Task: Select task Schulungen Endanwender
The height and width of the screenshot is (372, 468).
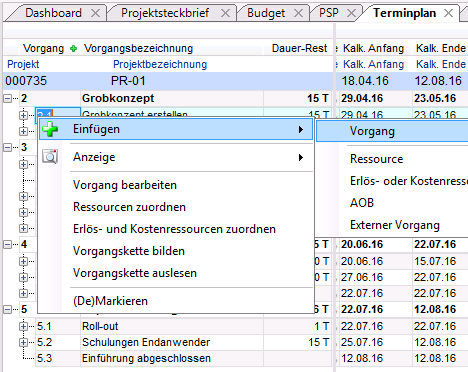Action: point(146,342)
